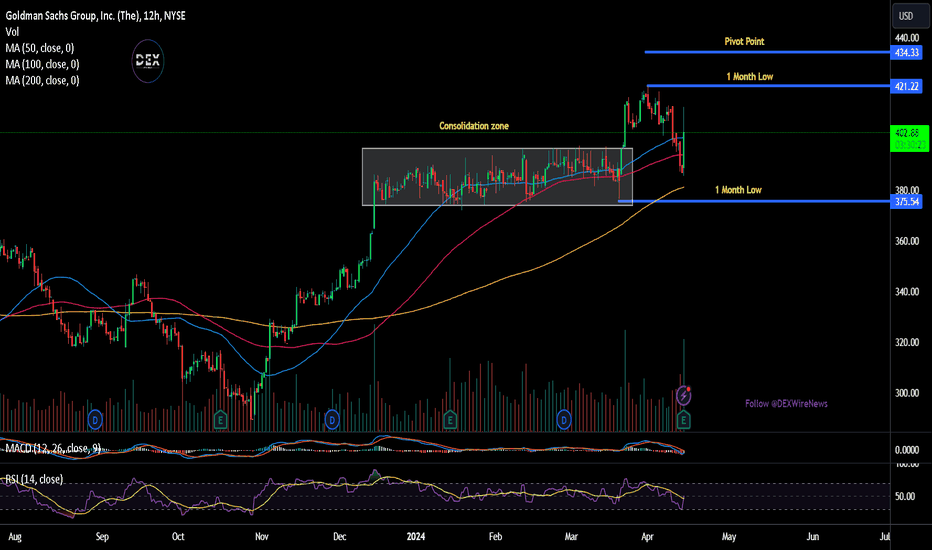Screen dimensions: 932x550
Task: Click the dividend marker near December
Action: [x=332, y=420]
